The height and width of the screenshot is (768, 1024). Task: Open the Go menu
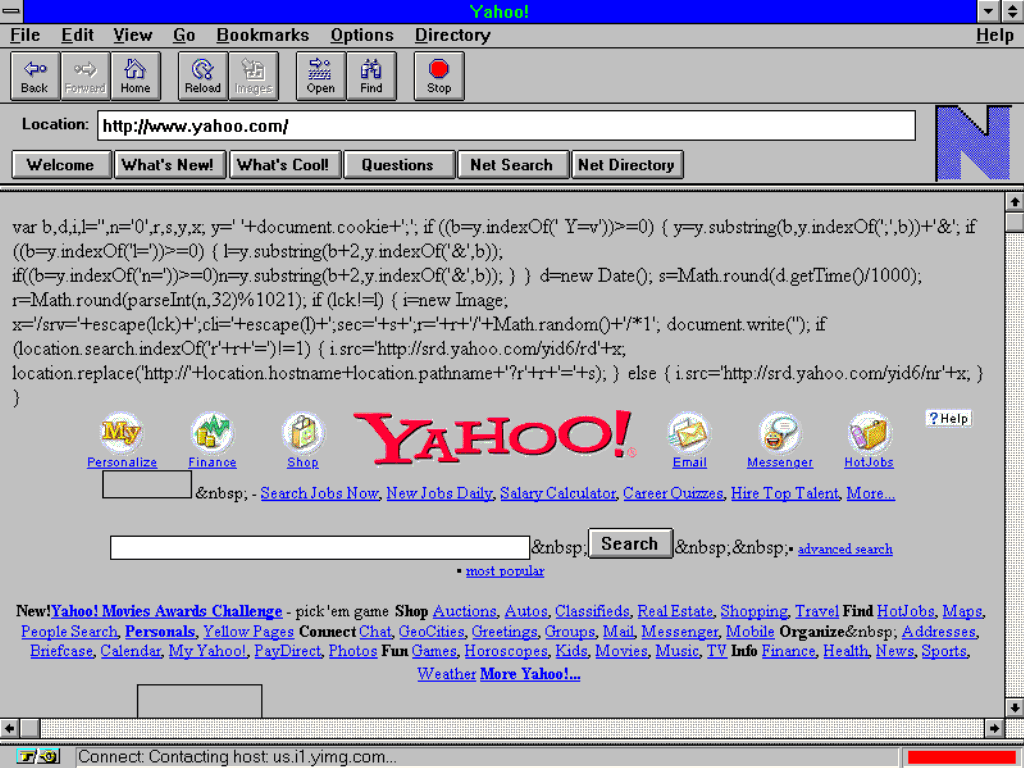[x=184, y=35]
